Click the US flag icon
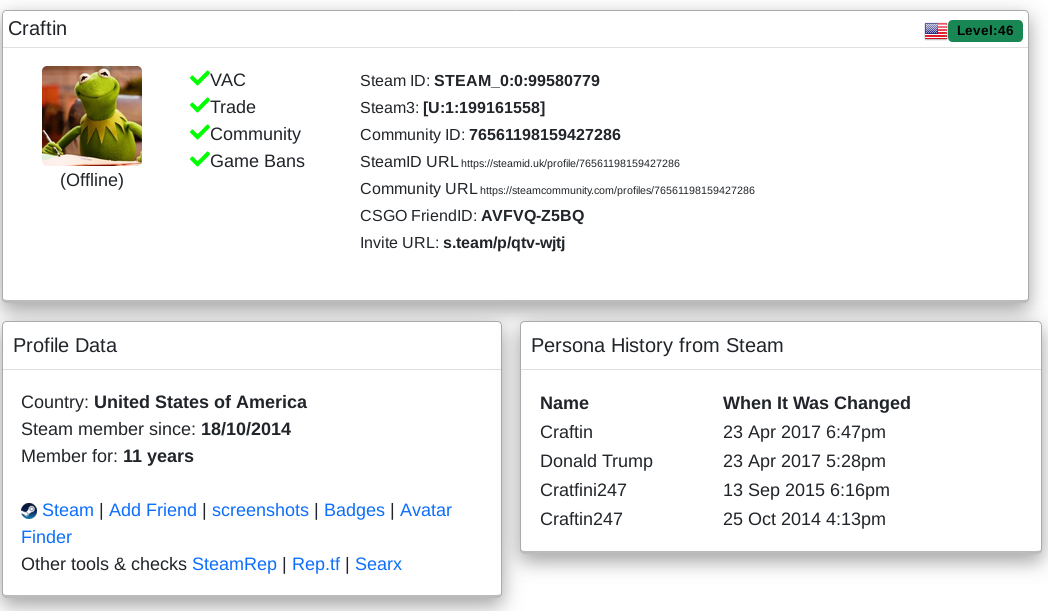 pos(935,31)
